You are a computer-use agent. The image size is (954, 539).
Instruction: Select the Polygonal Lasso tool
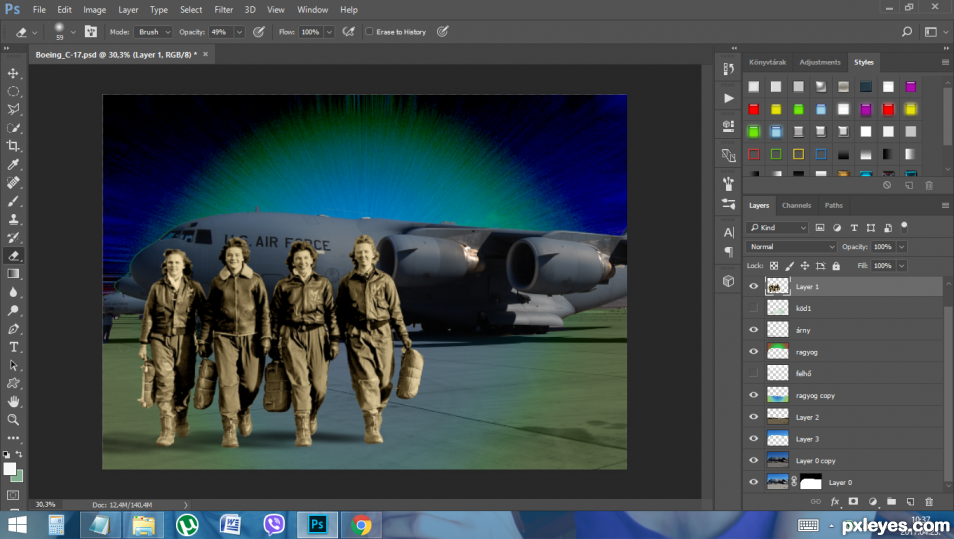tap(13, 110)
